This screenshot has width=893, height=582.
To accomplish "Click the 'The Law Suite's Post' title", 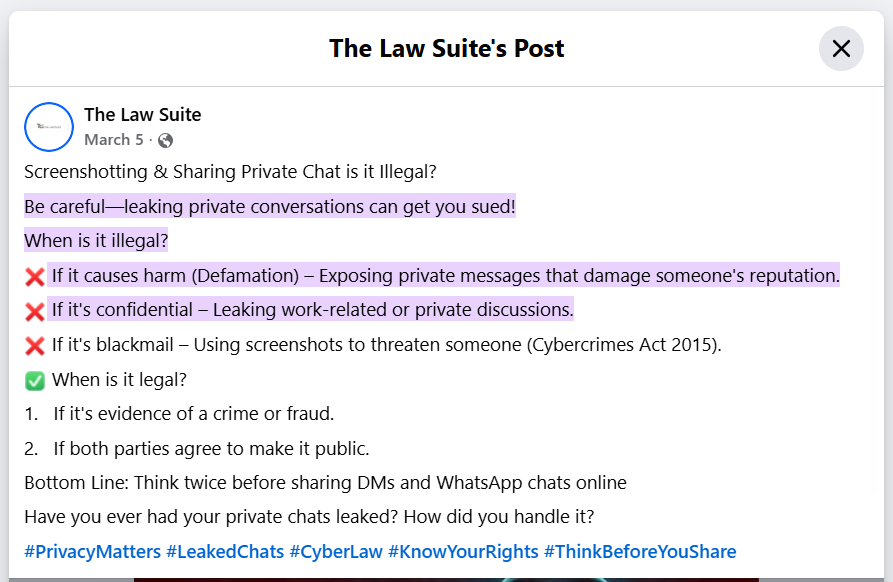I will point(446,48).
